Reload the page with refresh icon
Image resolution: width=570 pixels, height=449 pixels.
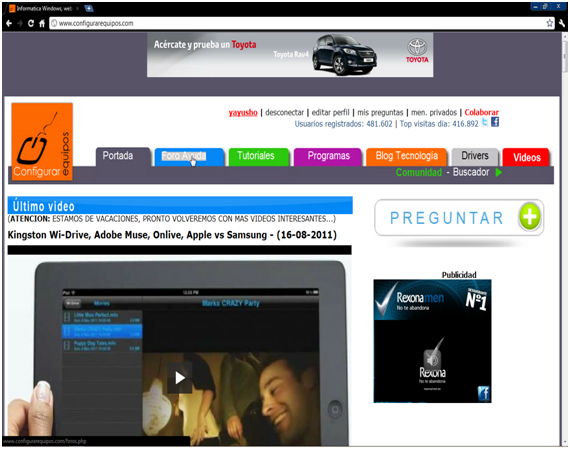[31, 23]
